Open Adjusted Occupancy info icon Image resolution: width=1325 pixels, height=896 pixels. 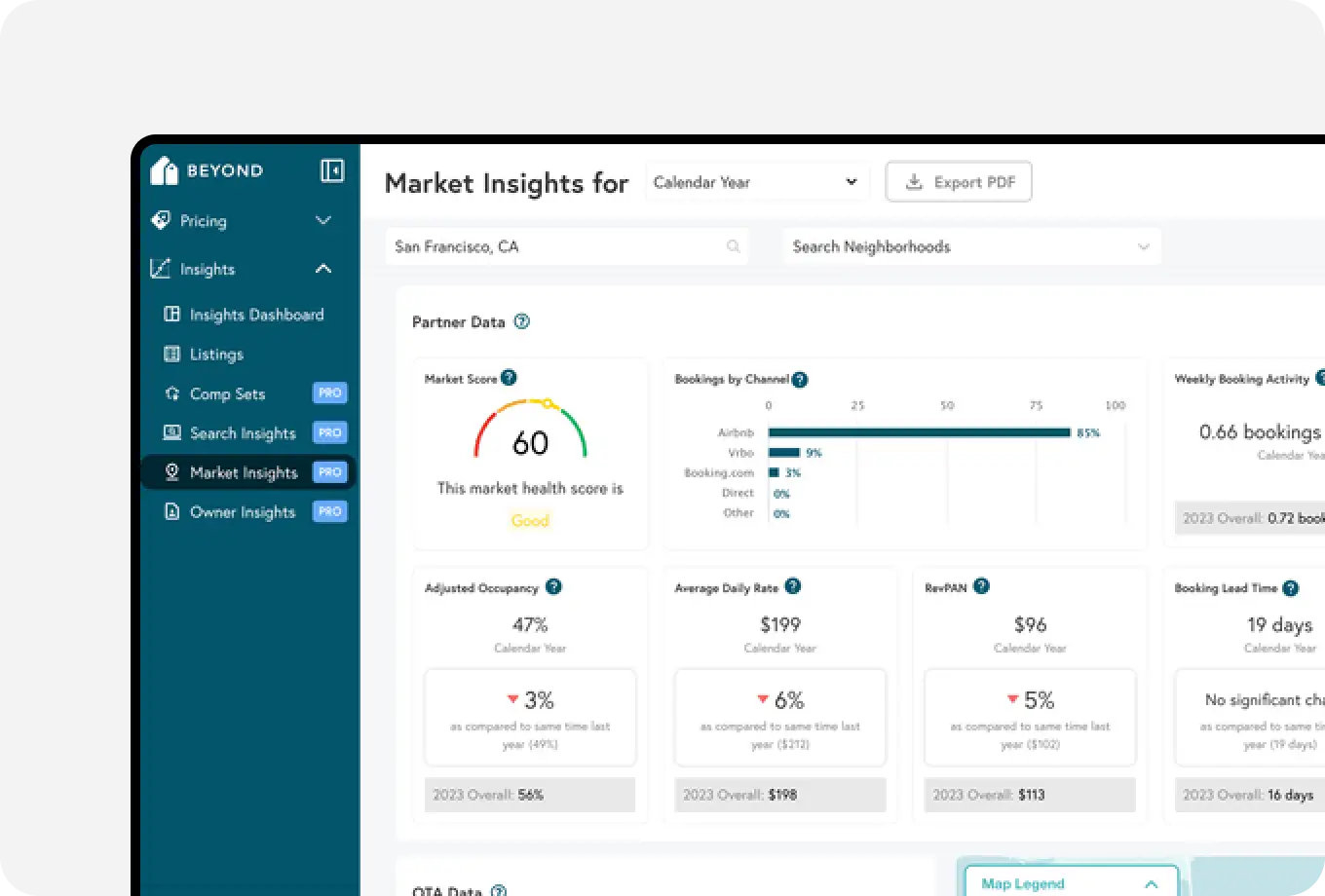tap(553, 586)
